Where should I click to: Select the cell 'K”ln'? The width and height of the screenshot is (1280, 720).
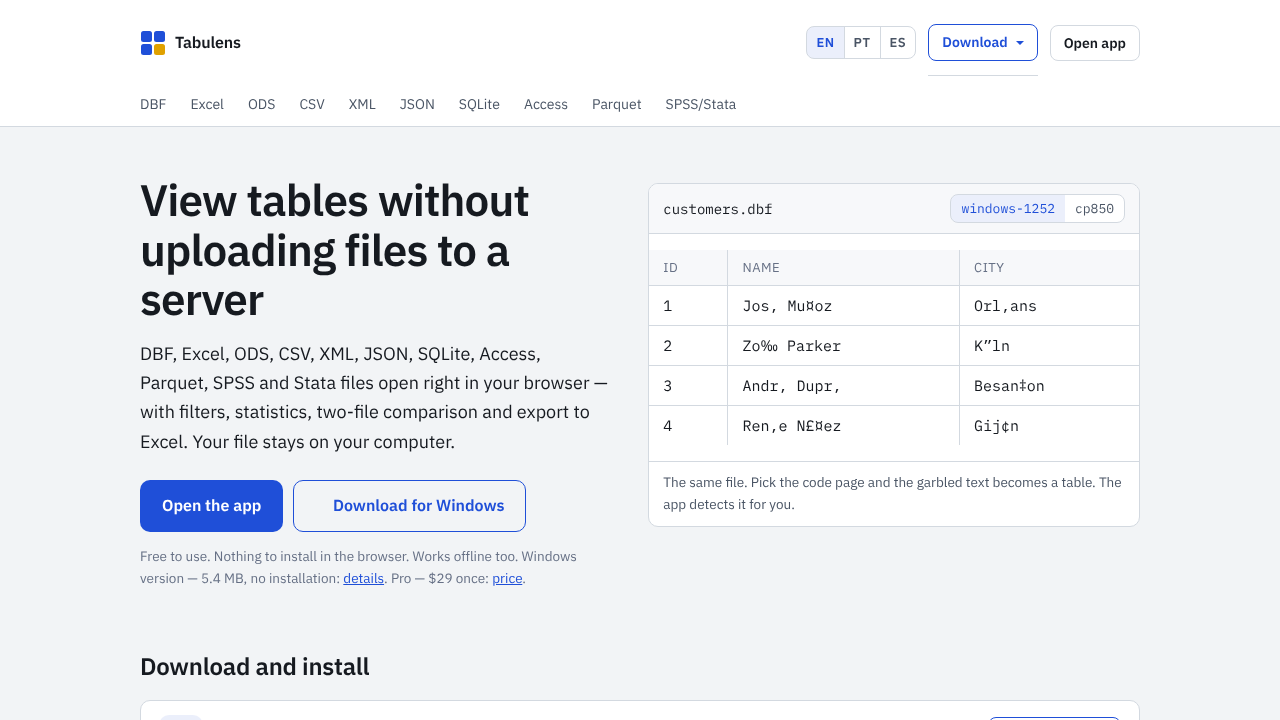[x=1049, y=346]
